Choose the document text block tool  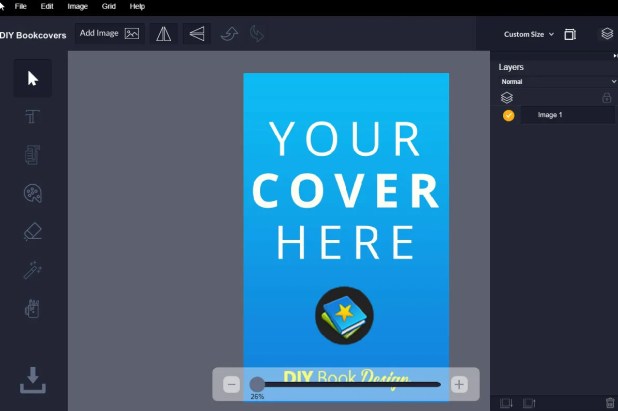[32, 155]
